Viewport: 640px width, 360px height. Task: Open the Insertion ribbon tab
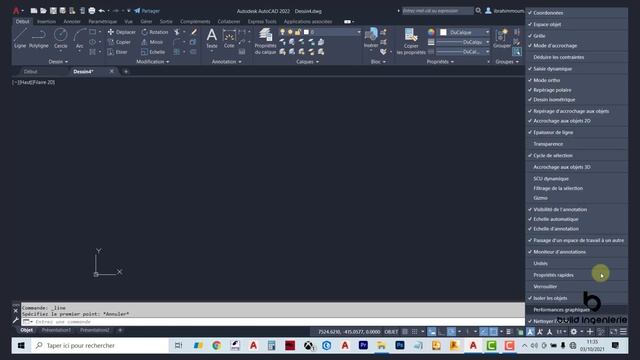pos(46,22)
